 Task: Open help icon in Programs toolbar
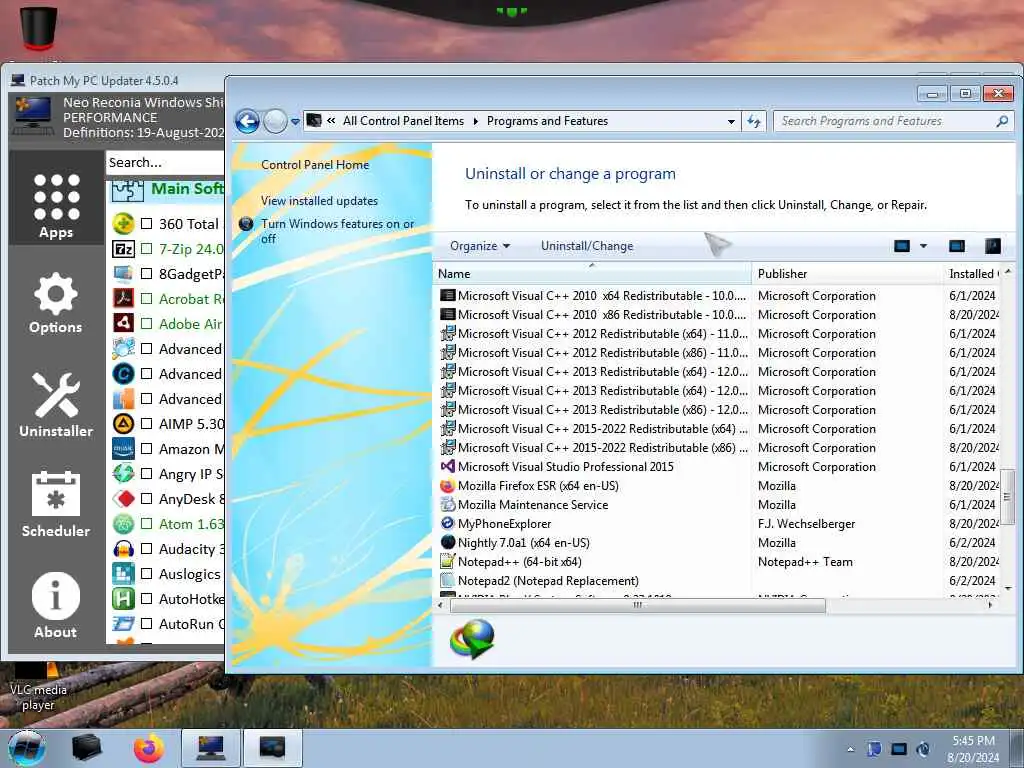tap(993, 246)
